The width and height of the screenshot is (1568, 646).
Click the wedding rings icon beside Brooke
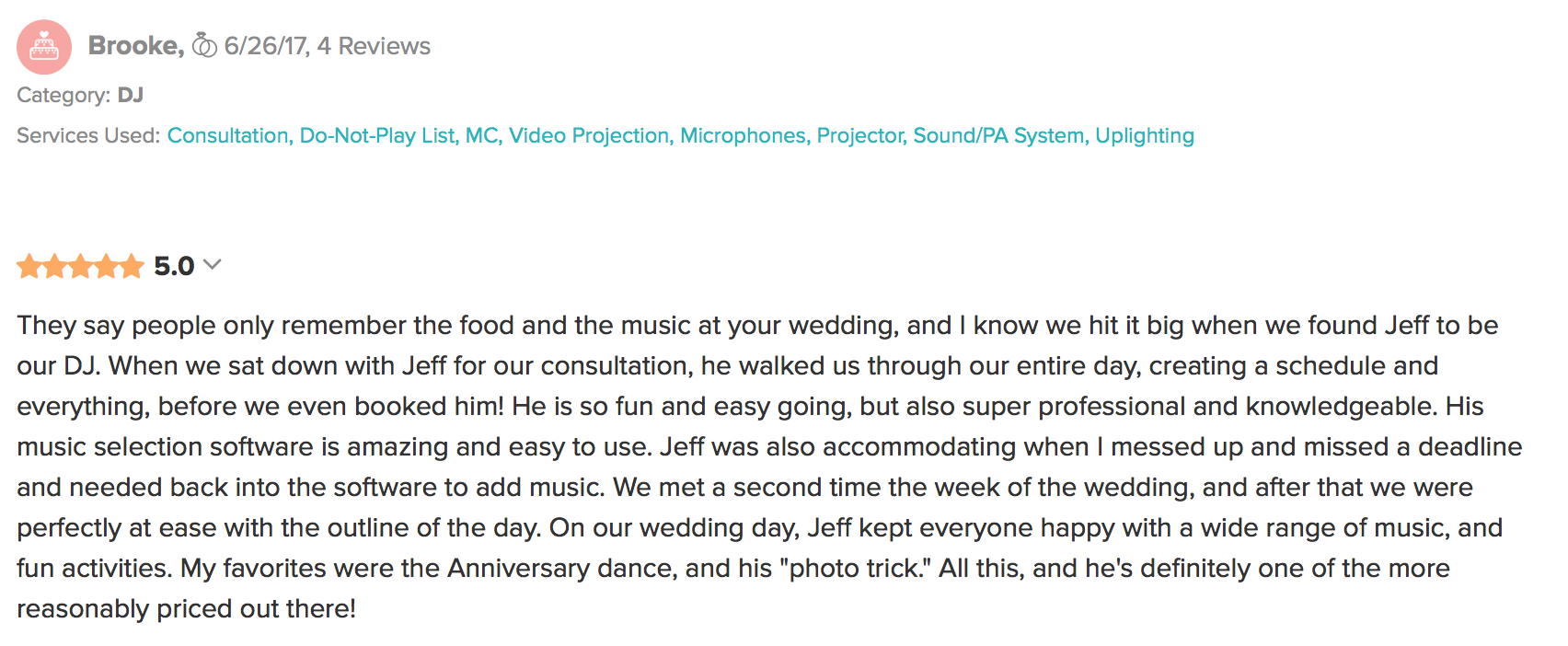point(204,45)
